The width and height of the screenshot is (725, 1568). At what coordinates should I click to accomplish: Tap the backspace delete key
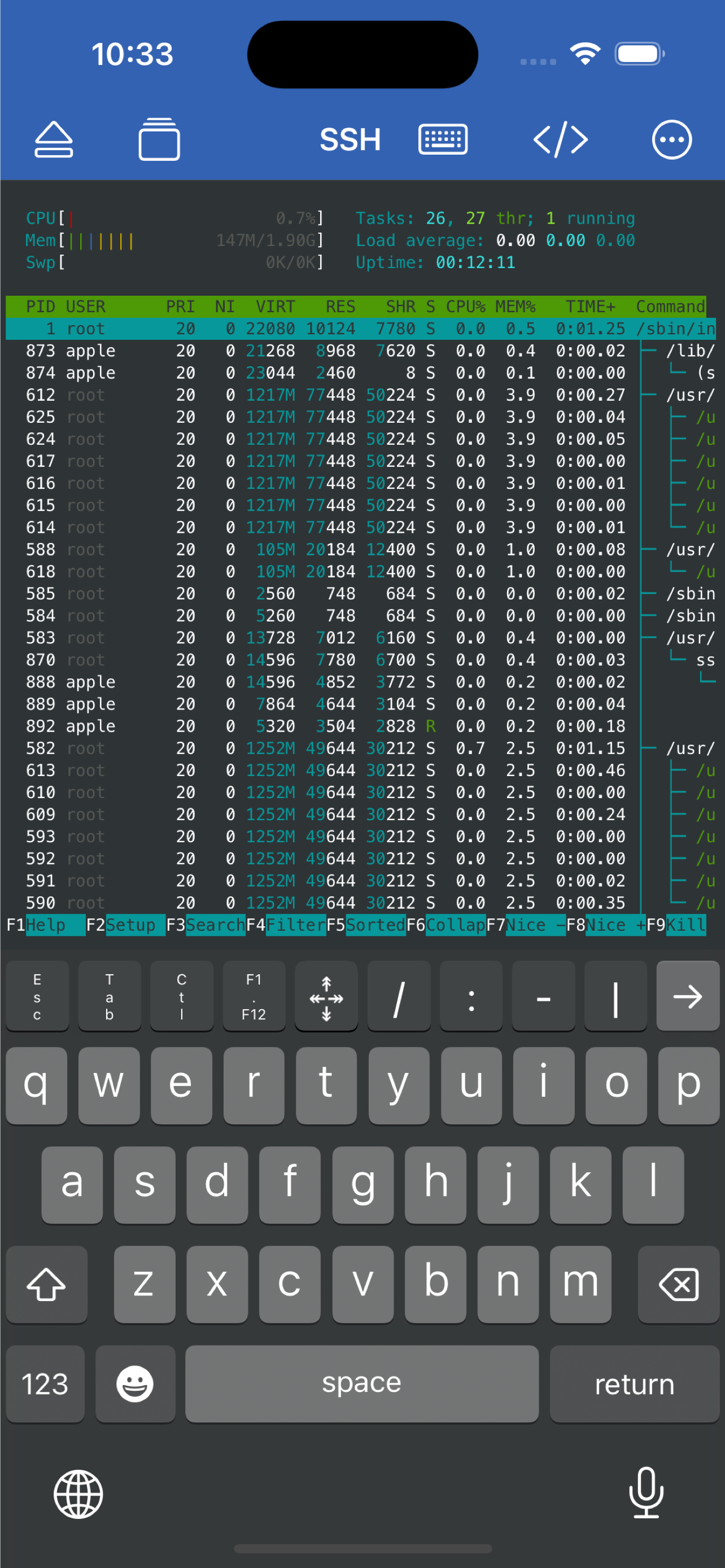[x=678, y=1284]
